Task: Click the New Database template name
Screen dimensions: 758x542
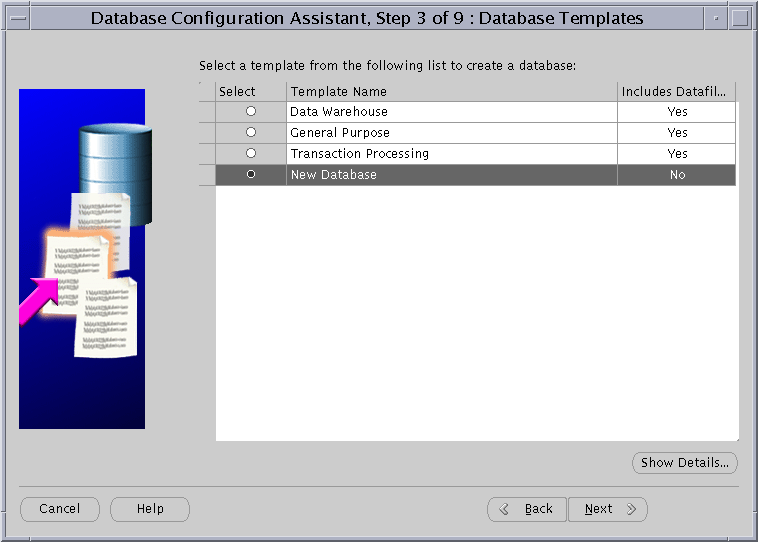Action: tap(333, 175)
